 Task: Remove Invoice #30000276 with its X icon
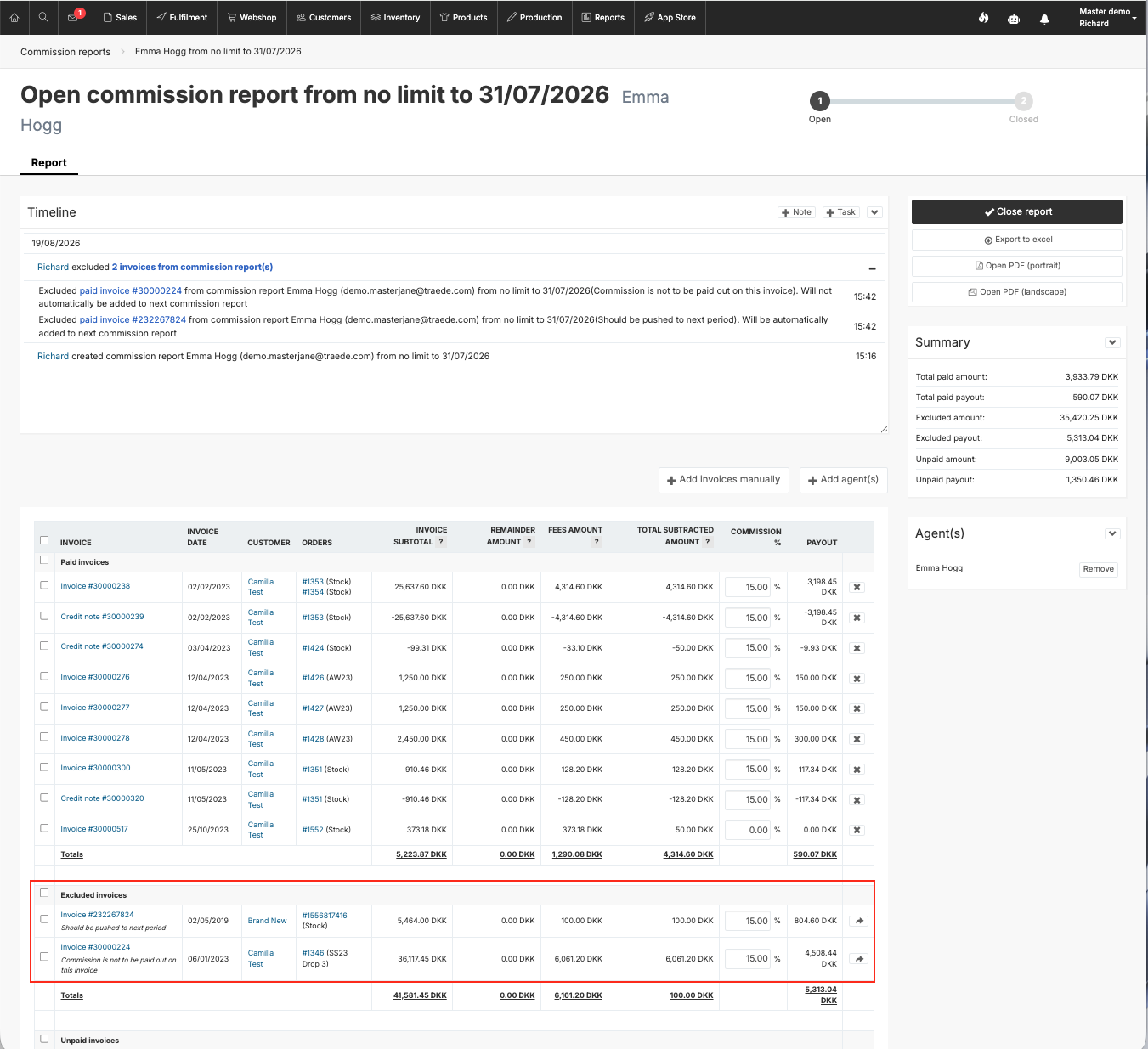[x=857, y=679]
